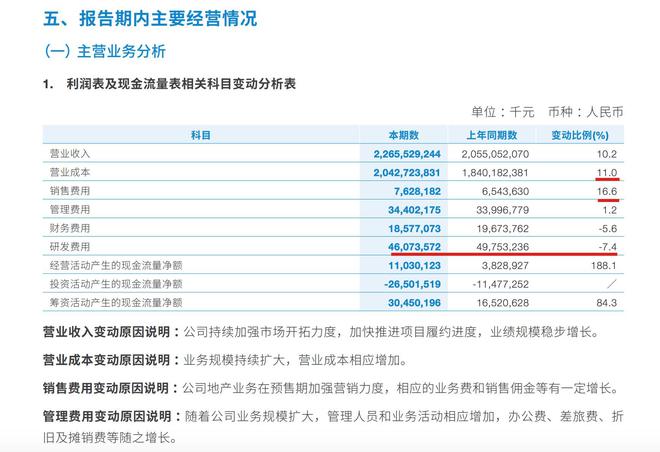The height and width of the screenshot is (452, 660).
Task: Click the row label 管理费用
Action: coord(70,209)
